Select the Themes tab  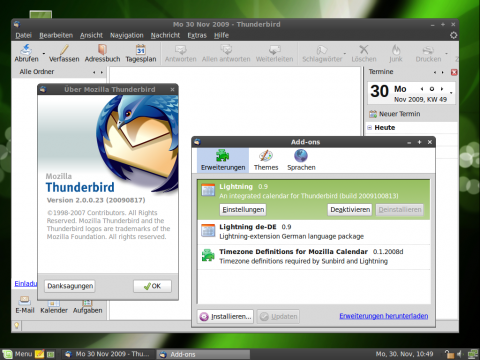tap(266, 160)
